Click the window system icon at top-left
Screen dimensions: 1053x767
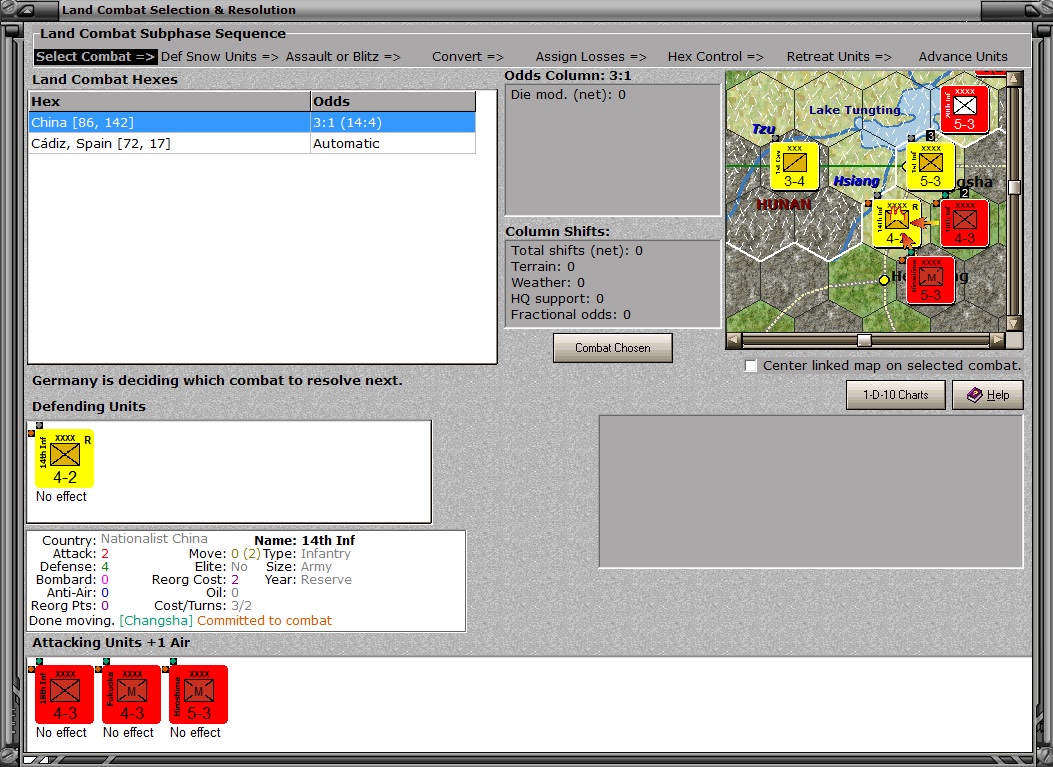coord(26,10)
